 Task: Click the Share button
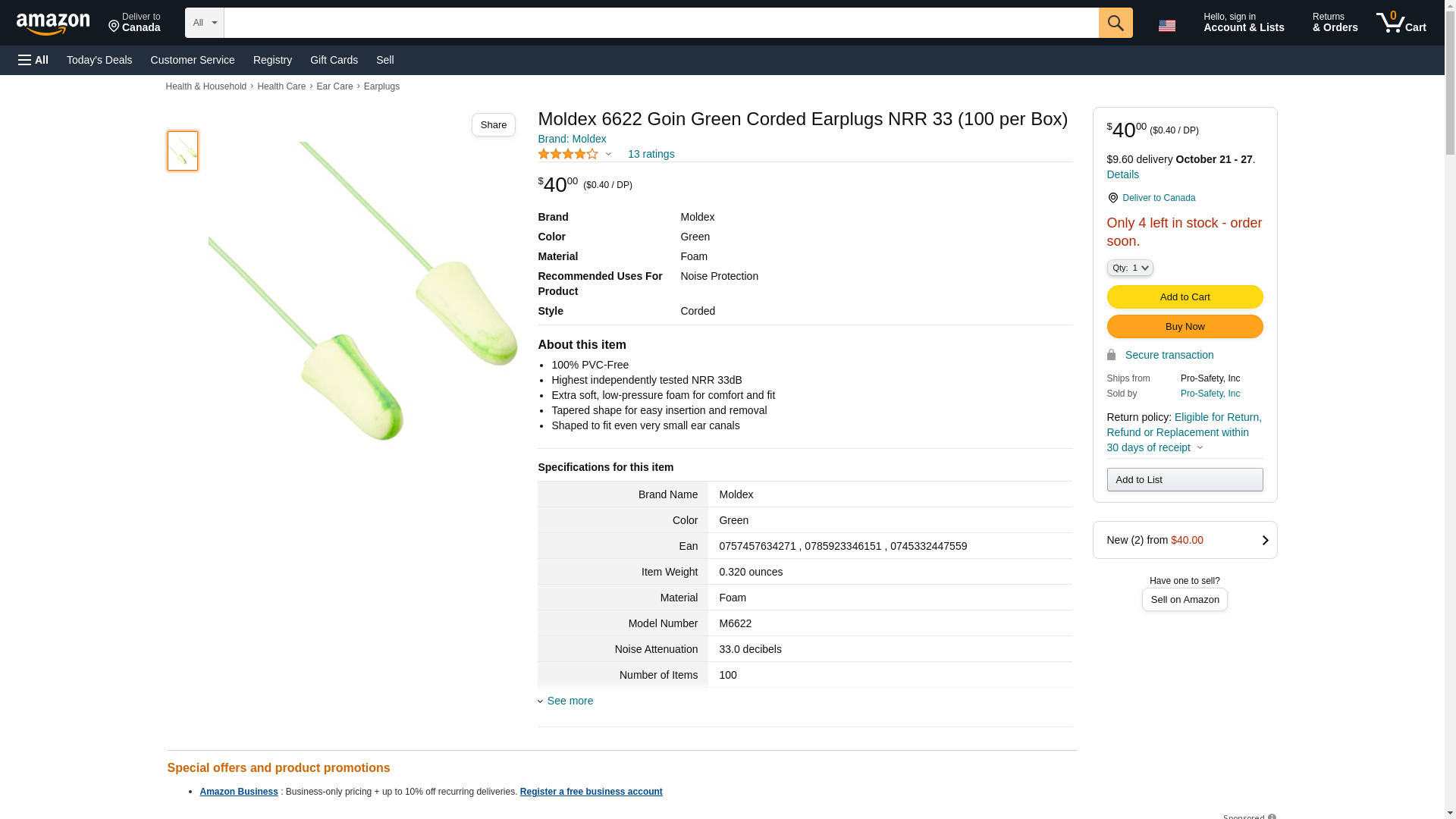pos(493,125)
